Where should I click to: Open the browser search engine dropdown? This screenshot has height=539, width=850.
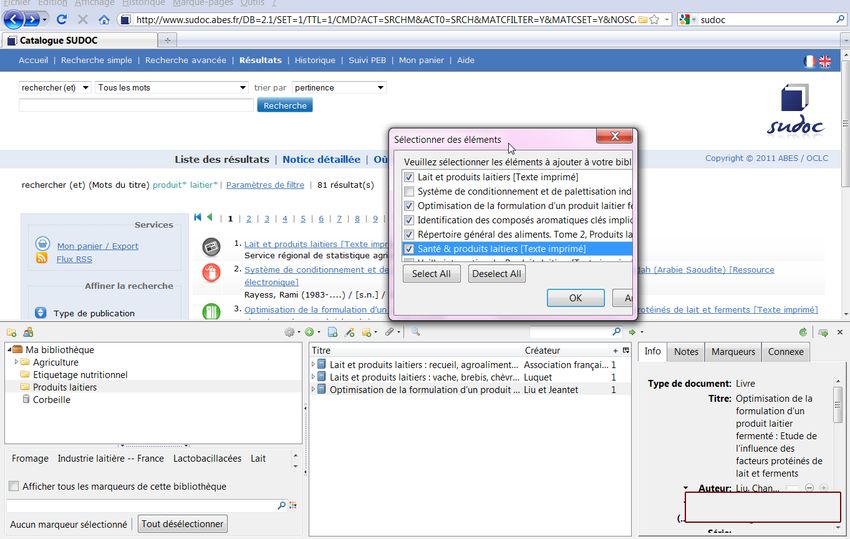coord(687,20)
